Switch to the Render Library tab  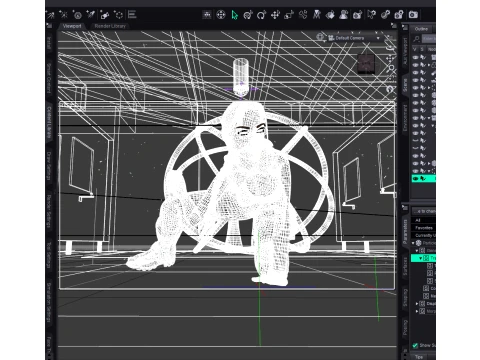pos(110,26)
